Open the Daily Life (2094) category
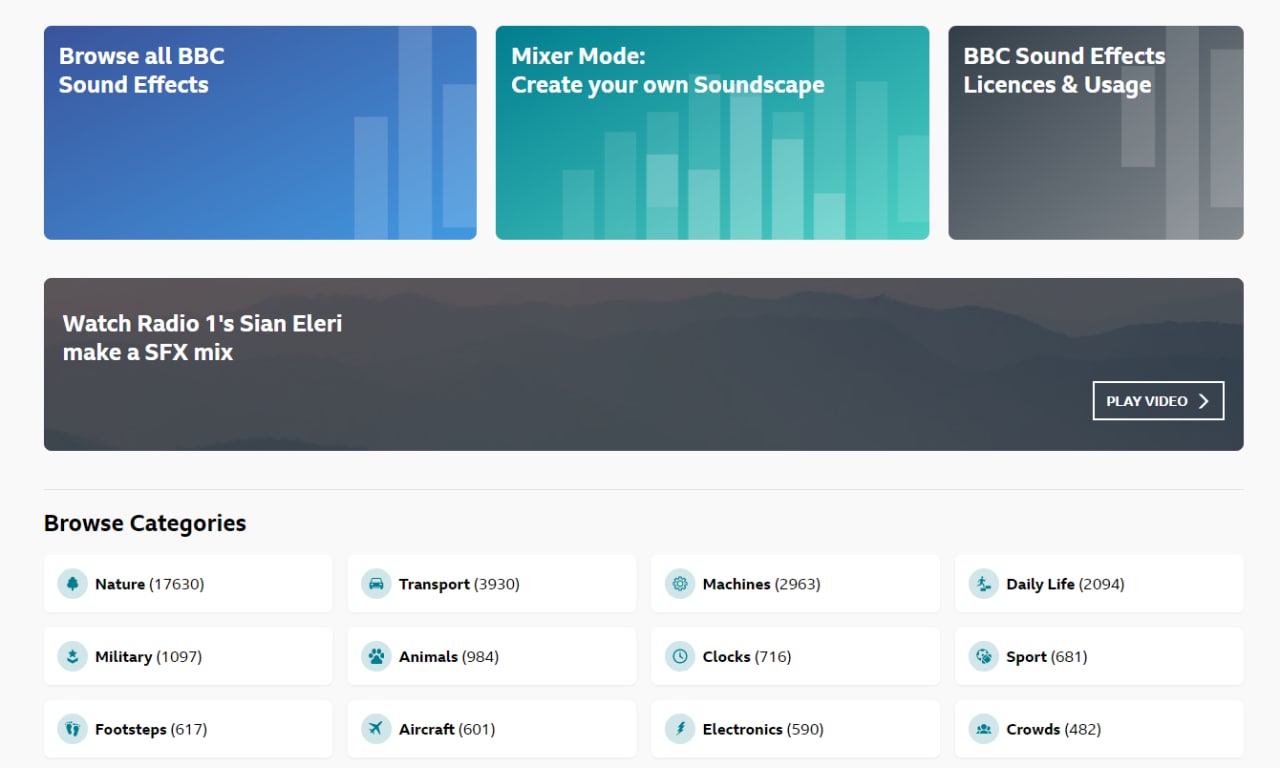 click(1100, 584)
